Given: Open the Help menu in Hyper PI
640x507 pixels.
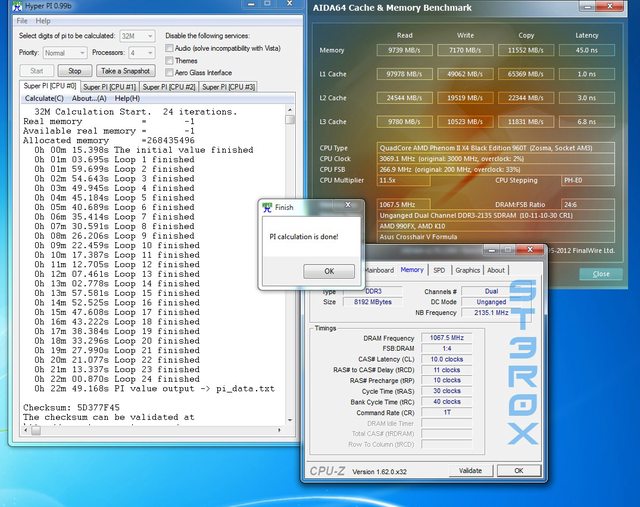Looking at the screenshot, I should tap(43, 21).
